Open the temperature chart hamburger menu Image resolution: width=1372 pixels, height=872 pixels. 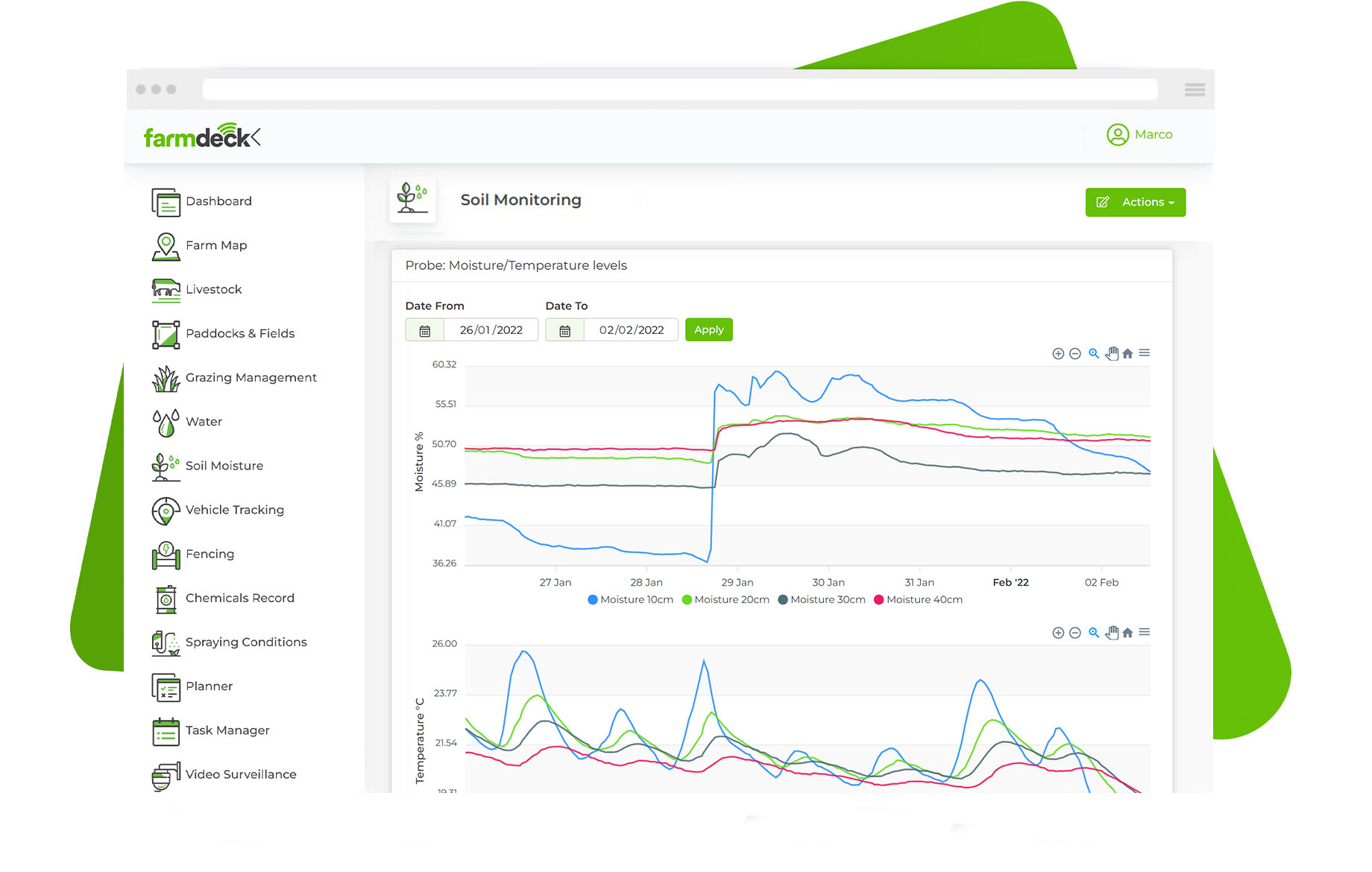pos(1145,632)
